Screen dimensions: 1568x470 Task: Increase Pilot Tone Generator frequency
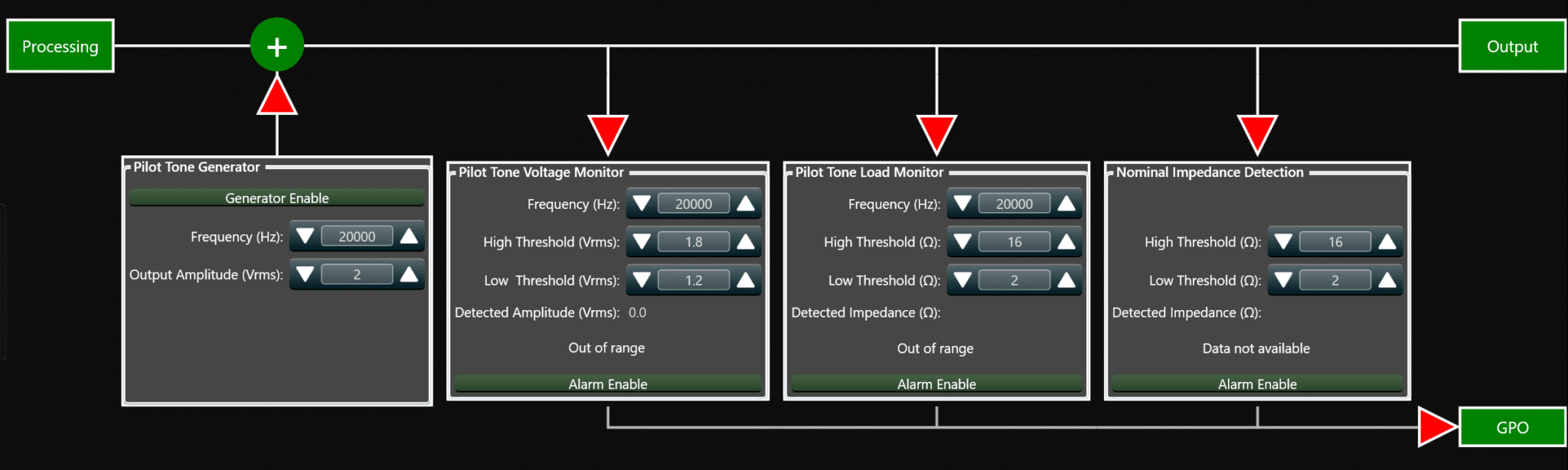click(410, 236)
